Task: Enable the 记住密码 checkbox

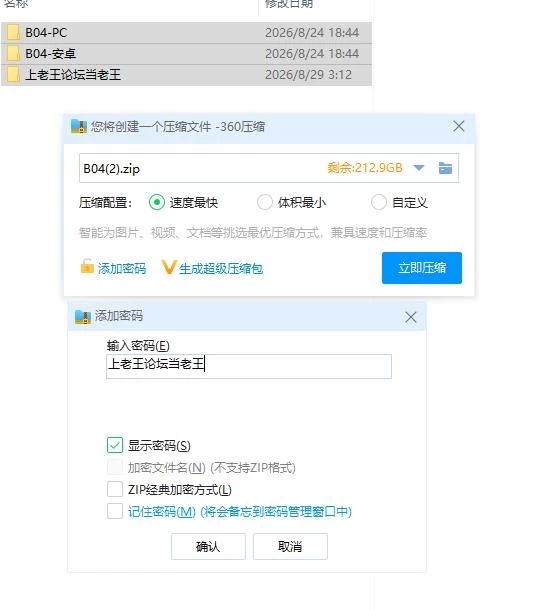Action: (x=115, y=511)
